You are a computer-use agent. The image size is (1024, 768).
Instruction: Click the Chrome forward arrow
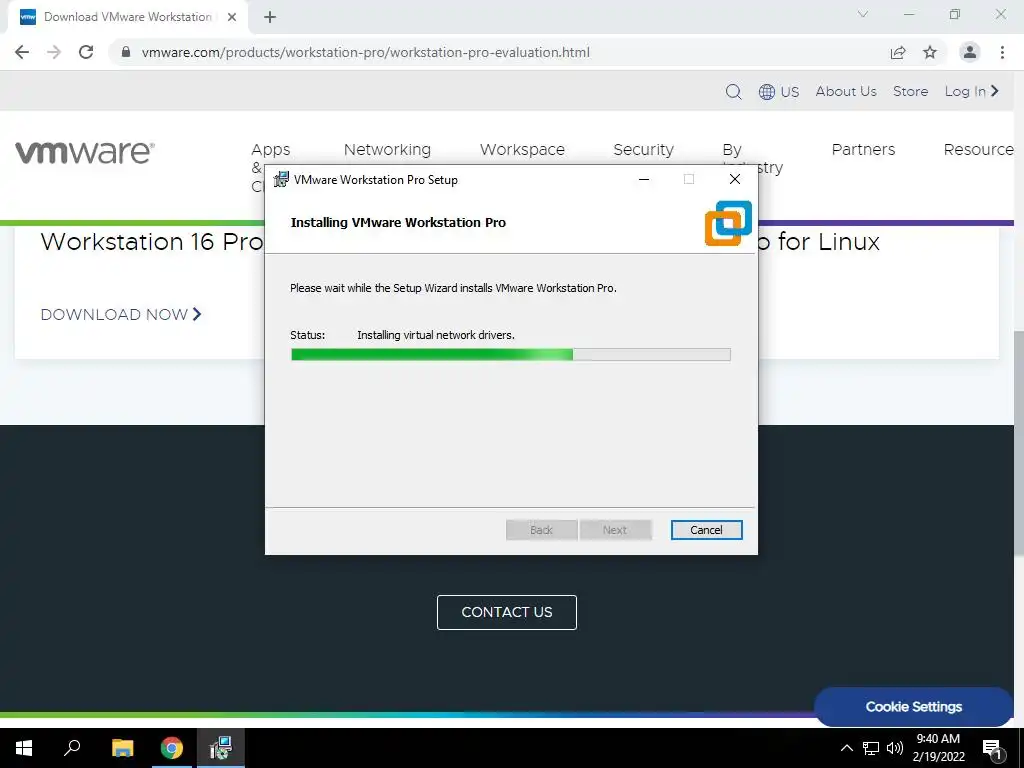[54, 52]
